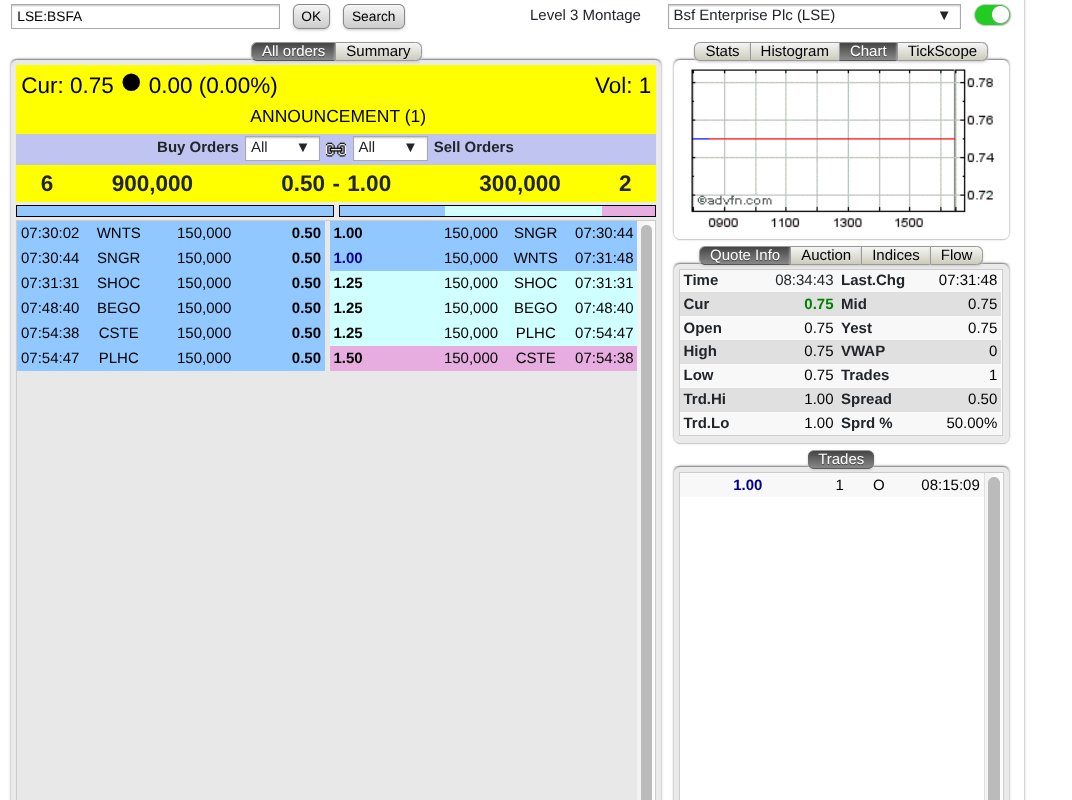The image size is (1072, 800).
Task: Select WNTS sell order at 07:31:48
Action: [x=483, y=258]
